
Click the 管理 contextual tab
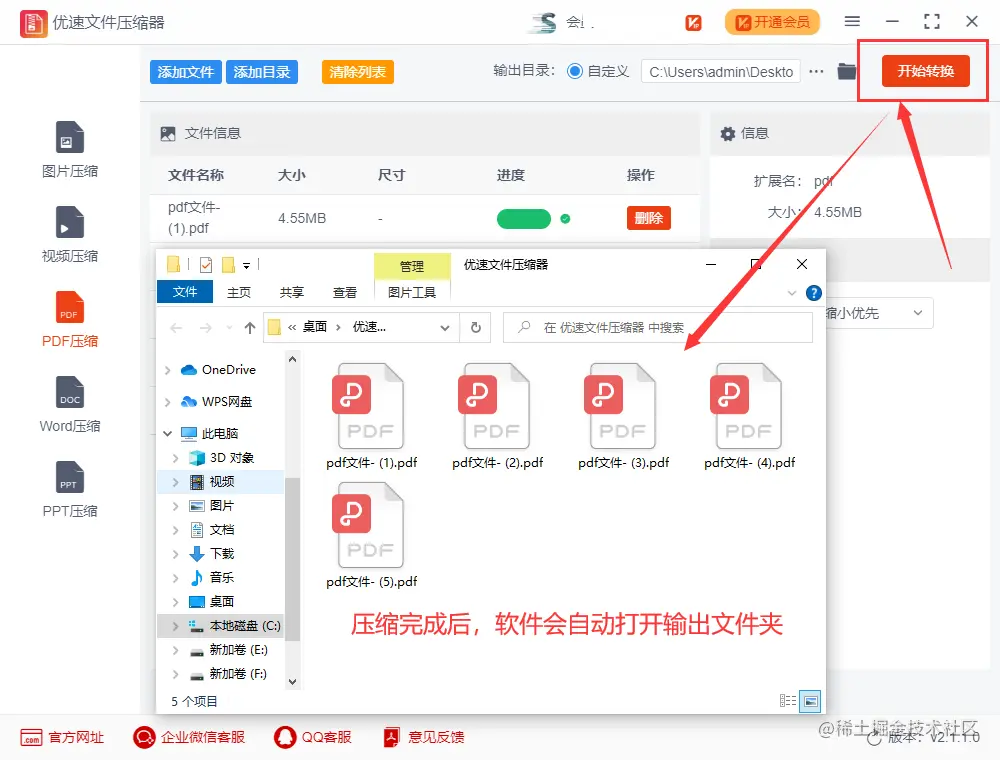pos(412,266)
